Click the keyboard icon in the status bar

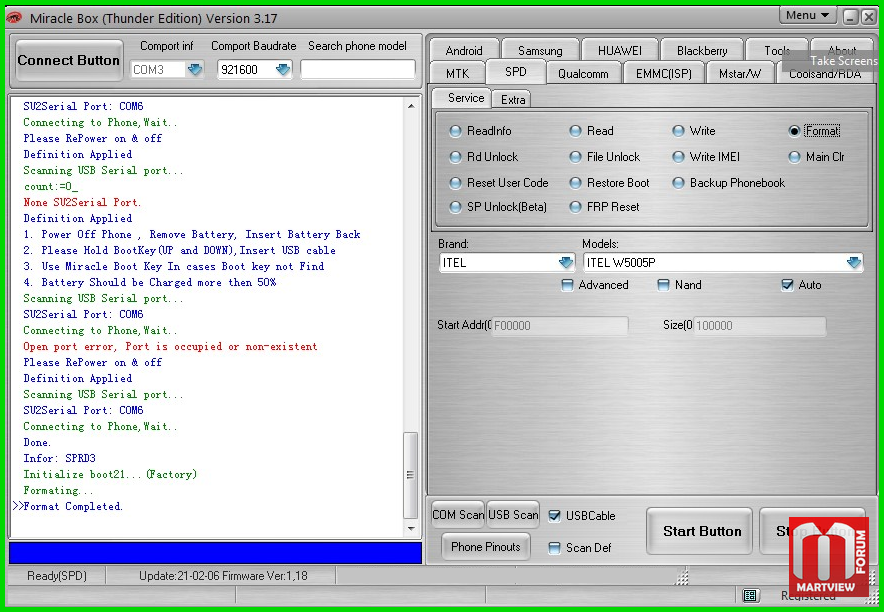pos(751,596)
